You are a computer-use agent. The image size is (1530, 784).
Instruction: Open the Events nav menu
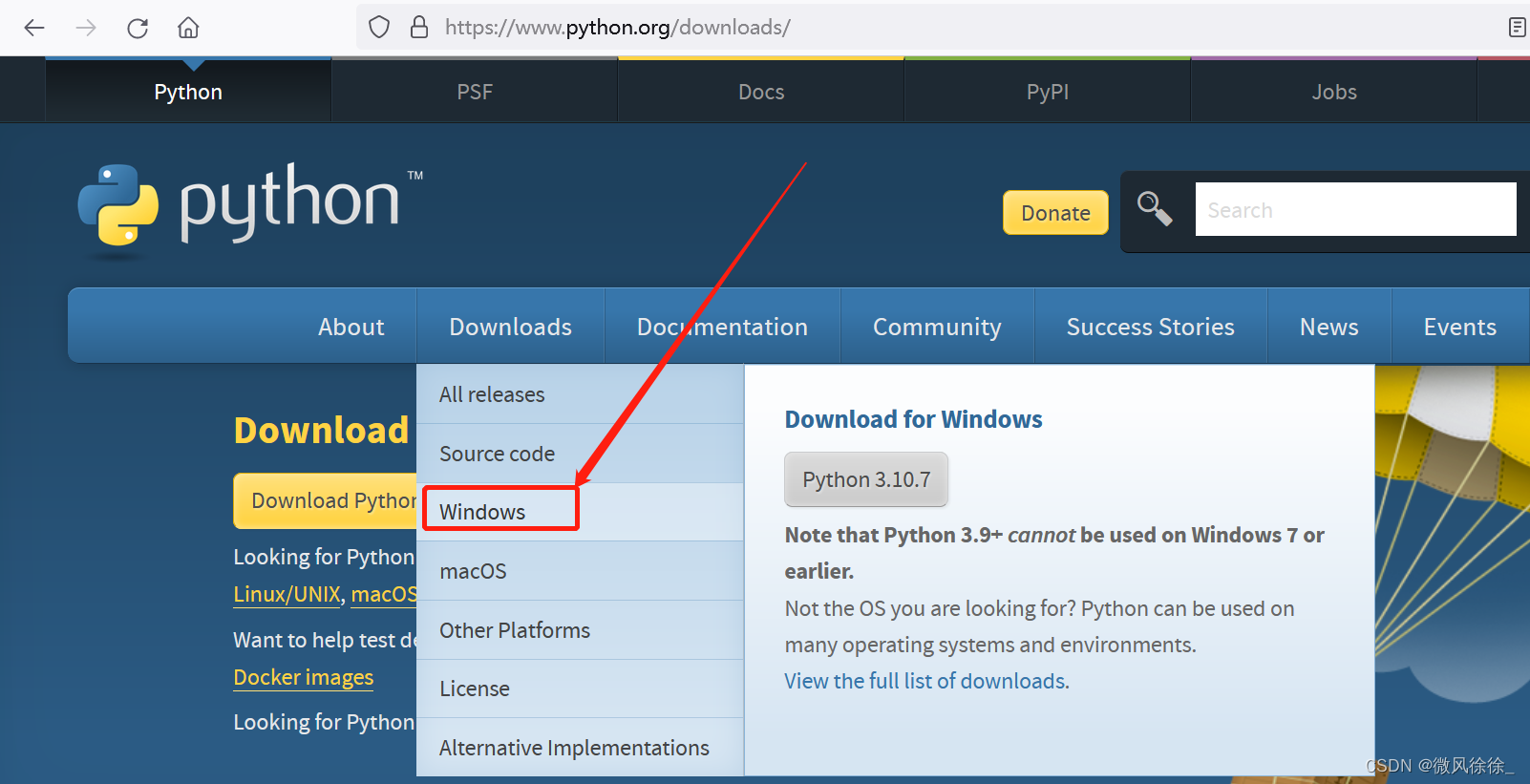pyautogui.click(x=1460, y=327)
